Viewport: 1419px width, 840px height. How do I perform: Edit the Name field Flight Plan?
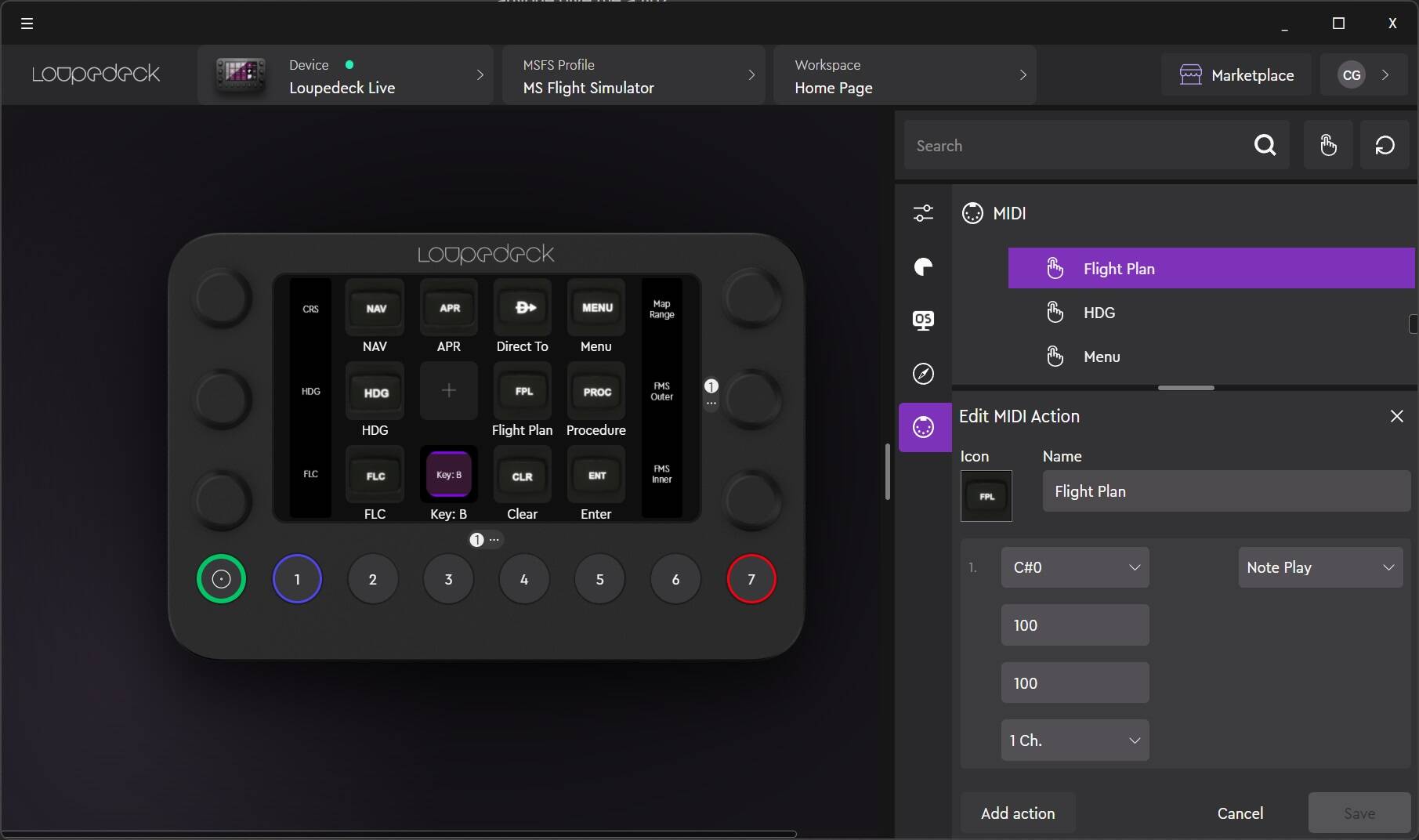[1226, 491]
